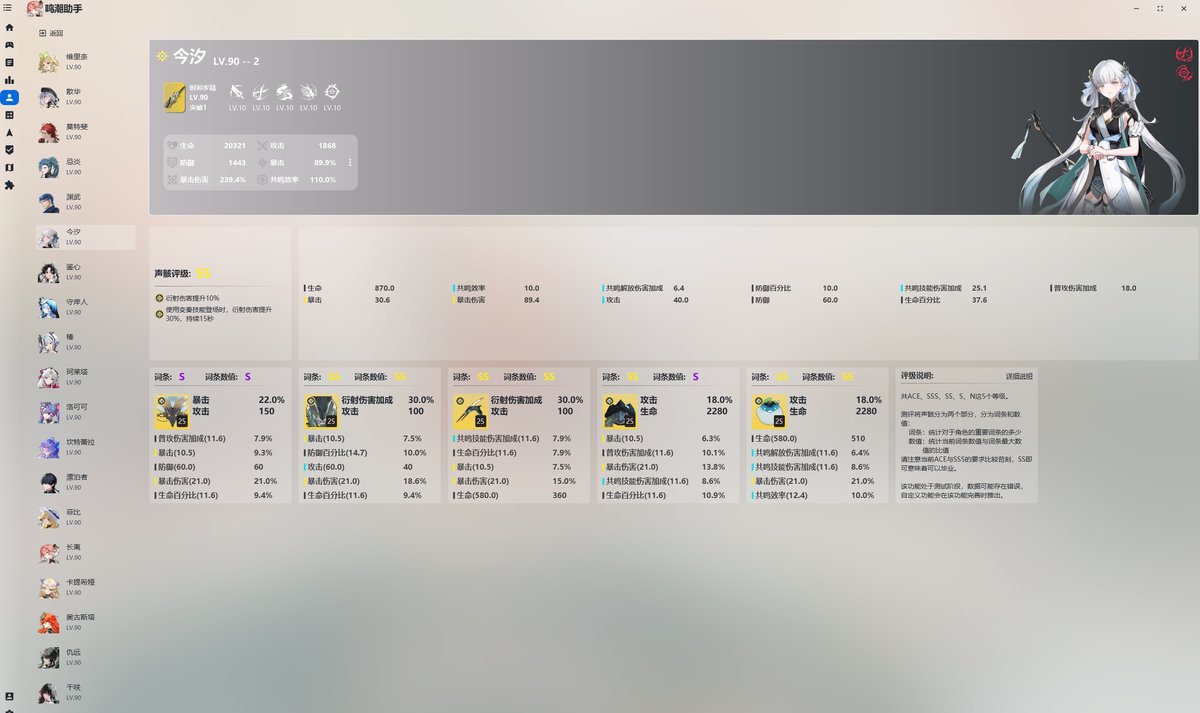Image resolution: width=1200 pixels, height=713 pixels.
Task: Select character 奥古斯塔 in the list
Action: click(x=85, y=622)
